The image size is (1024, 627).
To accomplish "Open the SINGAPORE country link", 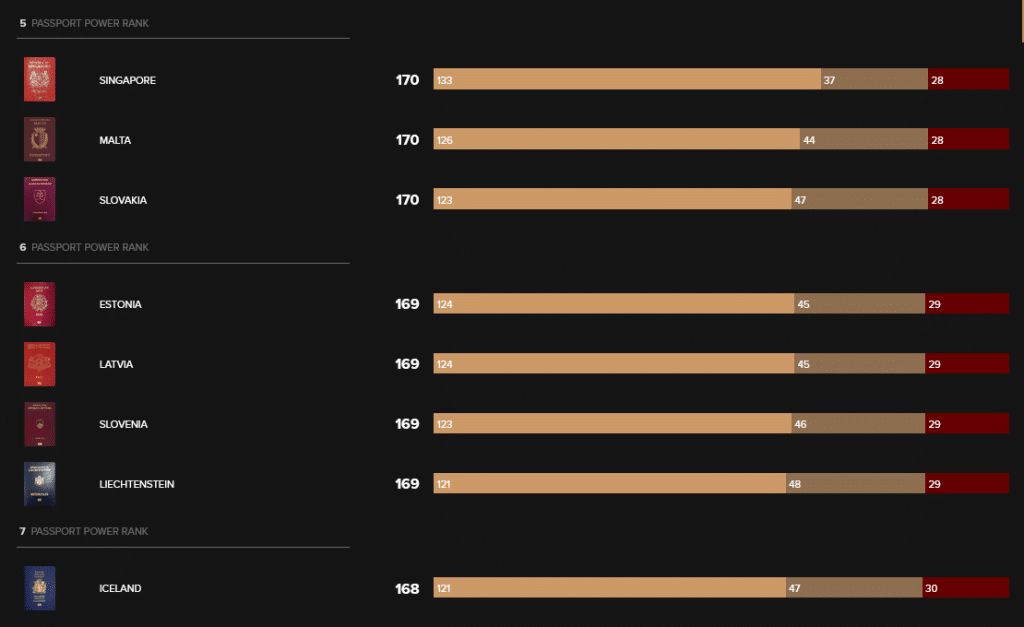I will (x=127, y=80).
